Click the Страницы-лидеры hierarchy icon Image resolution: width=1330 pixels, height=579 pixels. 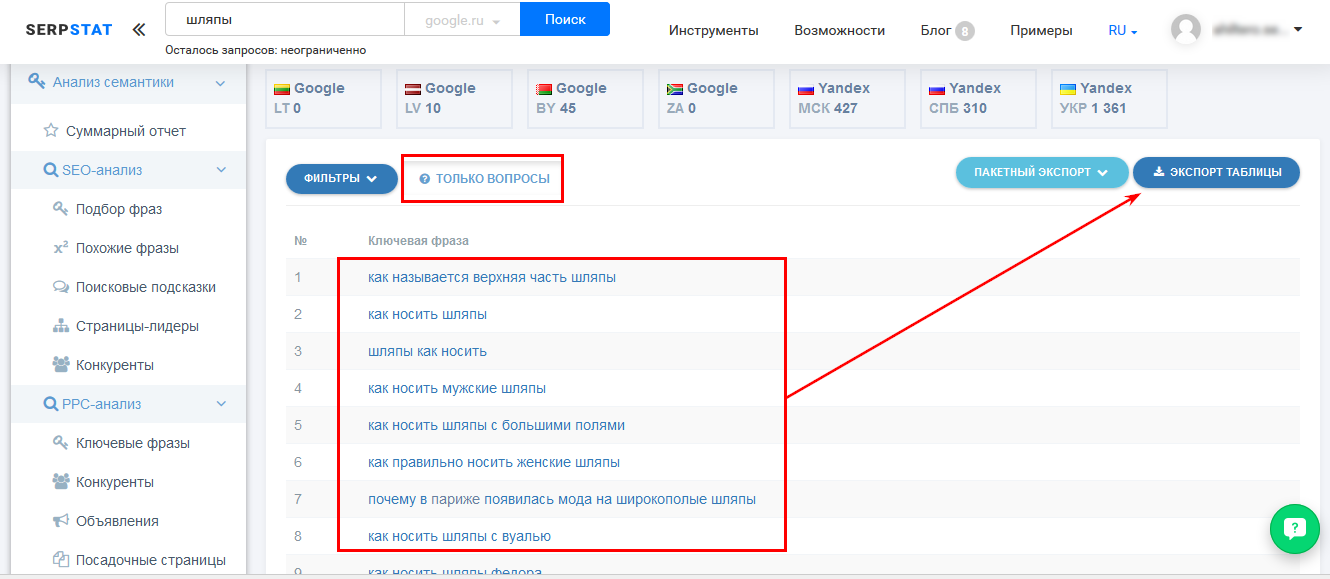coord(60,326)
